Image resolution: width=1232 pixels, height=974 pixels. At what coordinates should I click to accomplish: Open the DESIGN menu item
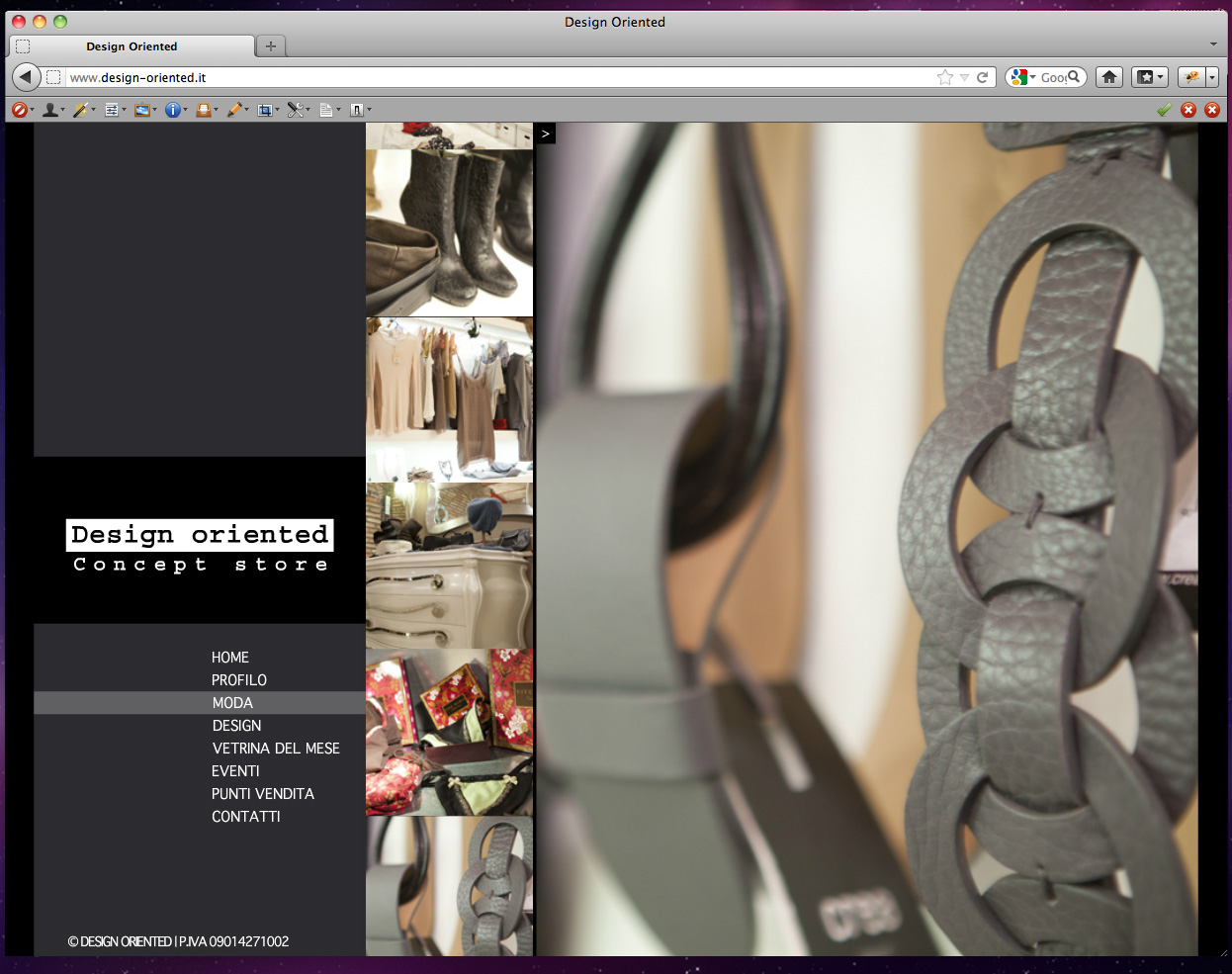(x=236, y=726)
